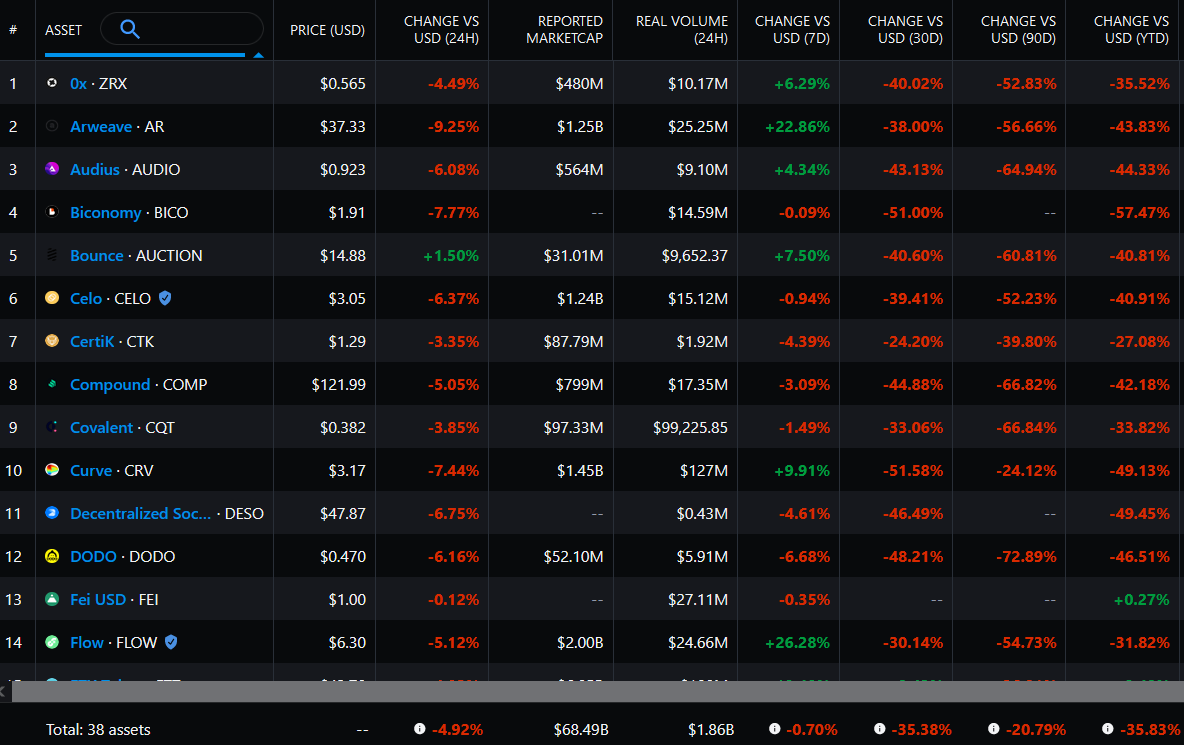1184x745 pixels.
Task: Focus the asset search input field
Action: pyautogui.click(x=182, y=29)
